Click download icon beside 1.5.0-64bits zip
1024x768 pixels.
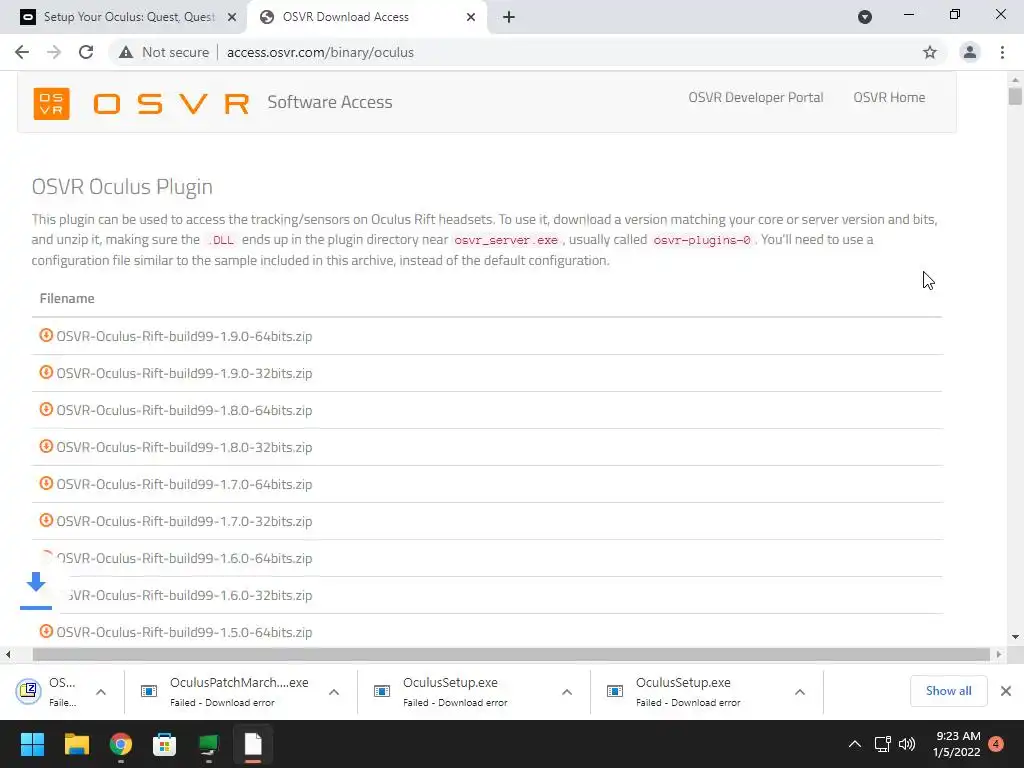[46, 632]
